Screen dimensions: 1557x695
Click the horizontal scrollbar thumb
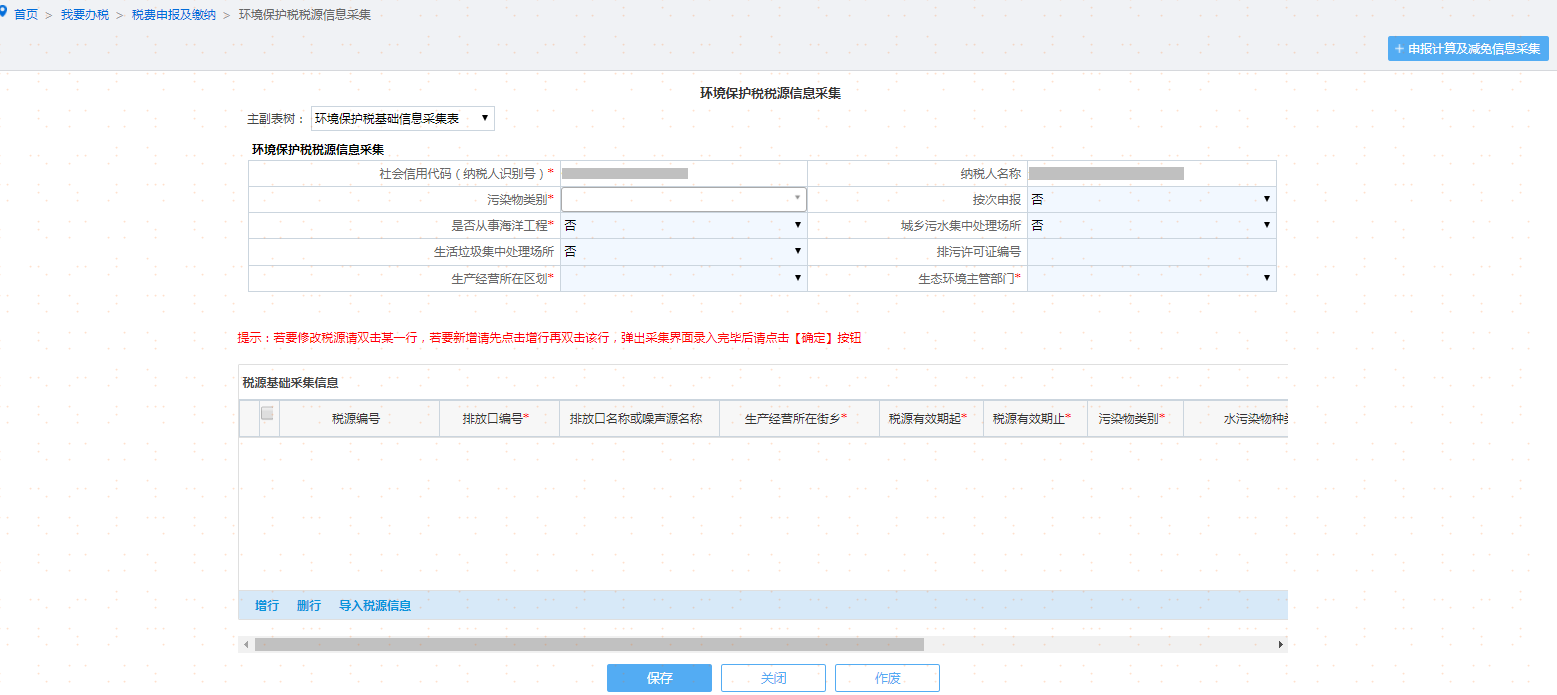pyautogui.click(x=589, y=645)
